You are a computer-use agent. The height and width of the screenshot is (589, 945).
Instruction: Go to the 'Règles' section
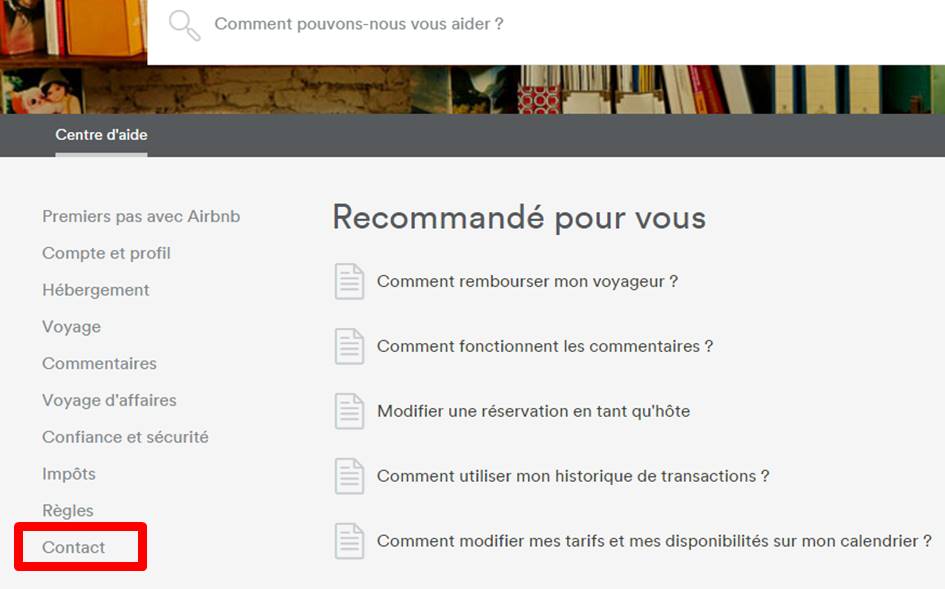pyautogui.click(x=68, y=511)
